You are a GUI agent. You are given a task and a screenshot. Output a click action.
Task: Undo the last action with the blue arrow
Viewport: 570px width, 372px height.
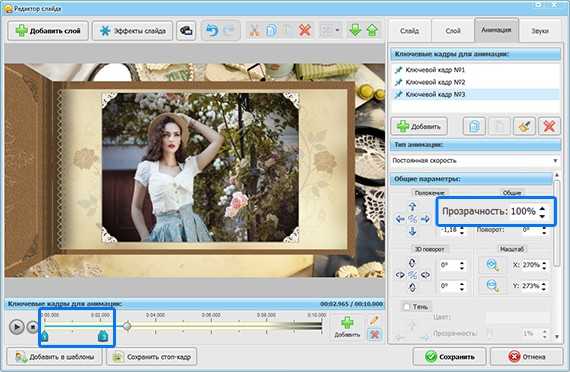tap(212, 31)
